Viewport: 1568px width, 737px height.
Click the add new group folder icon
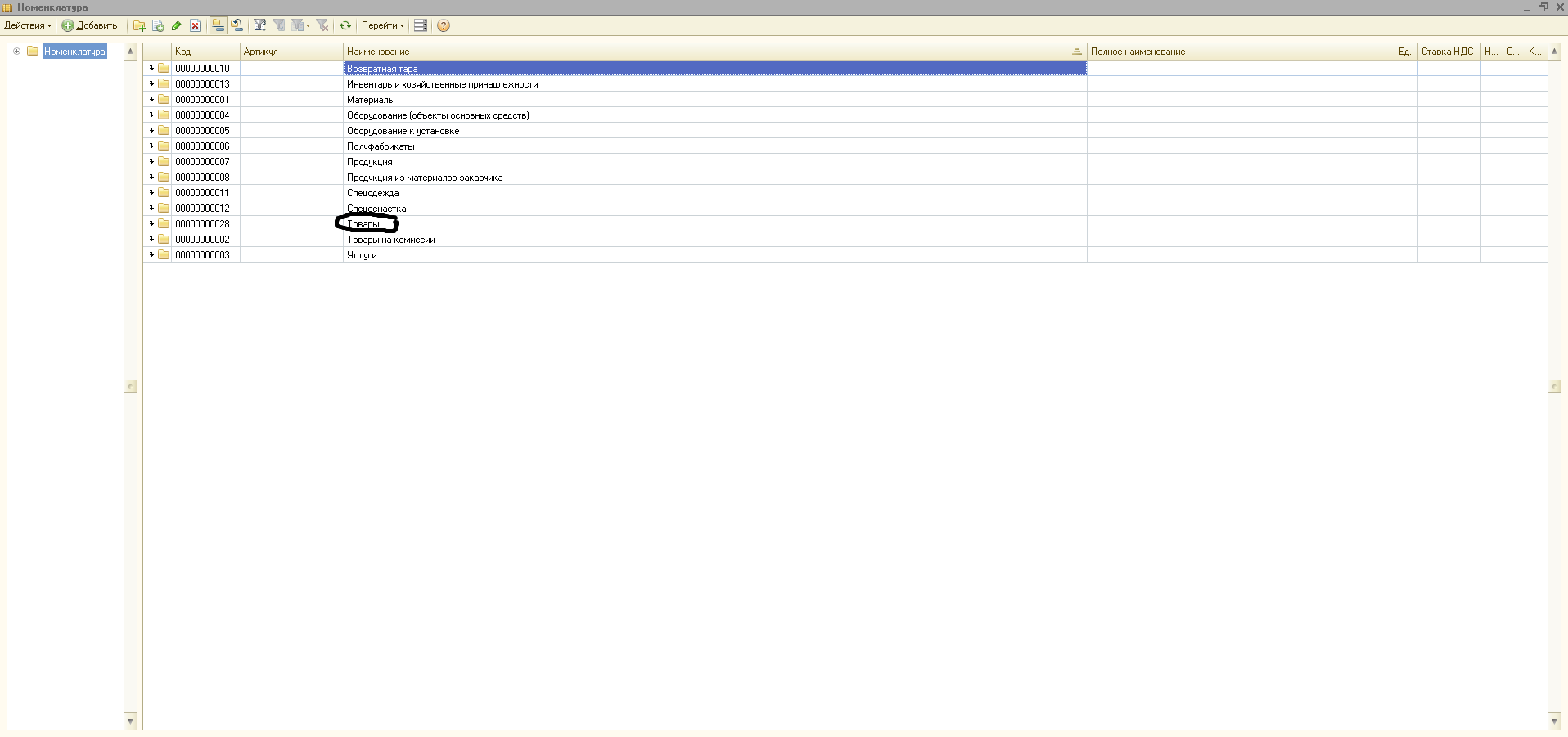click(139, 25)
